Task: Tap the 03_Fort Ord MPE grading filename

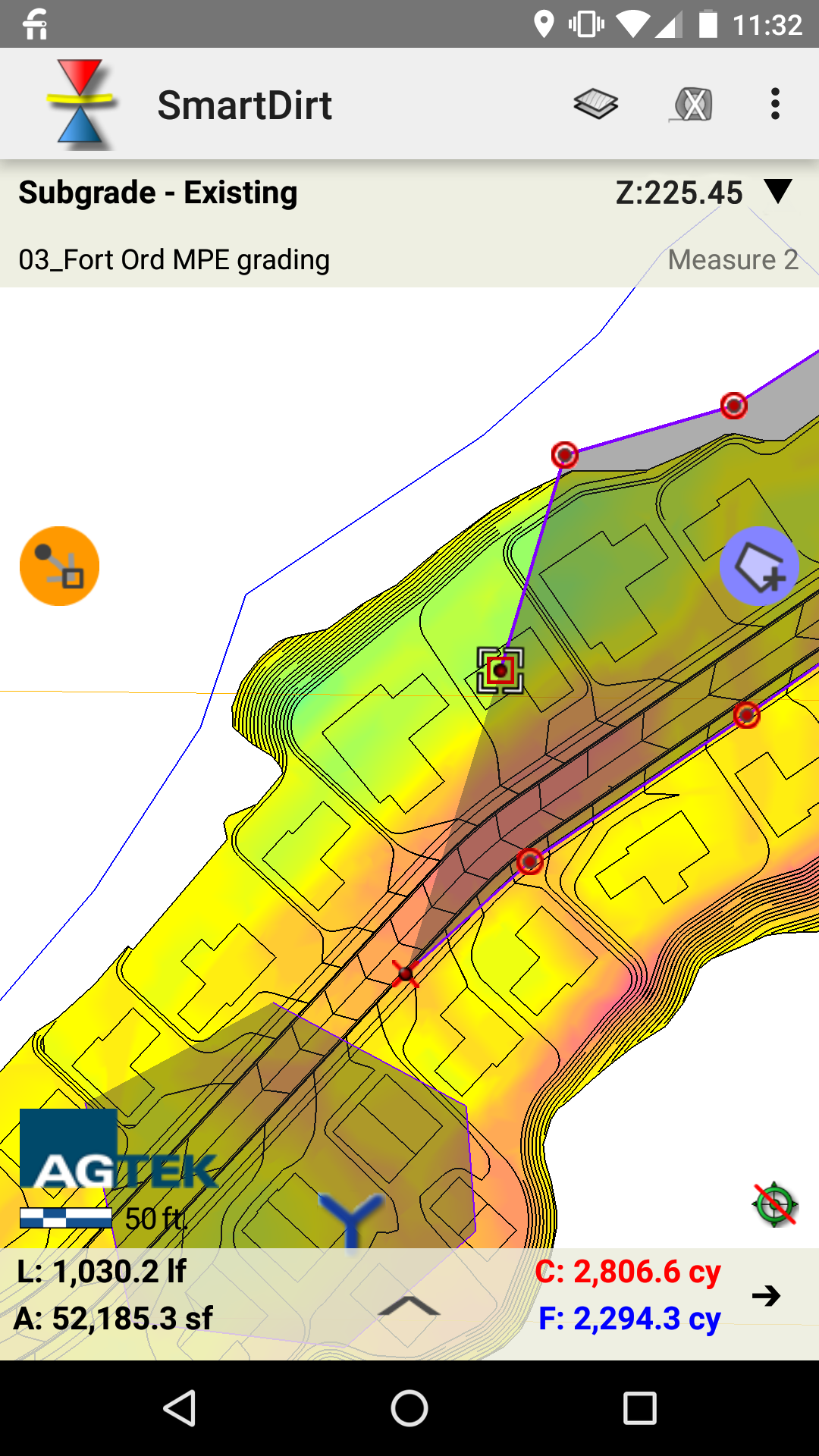Action: coord(174,259)
